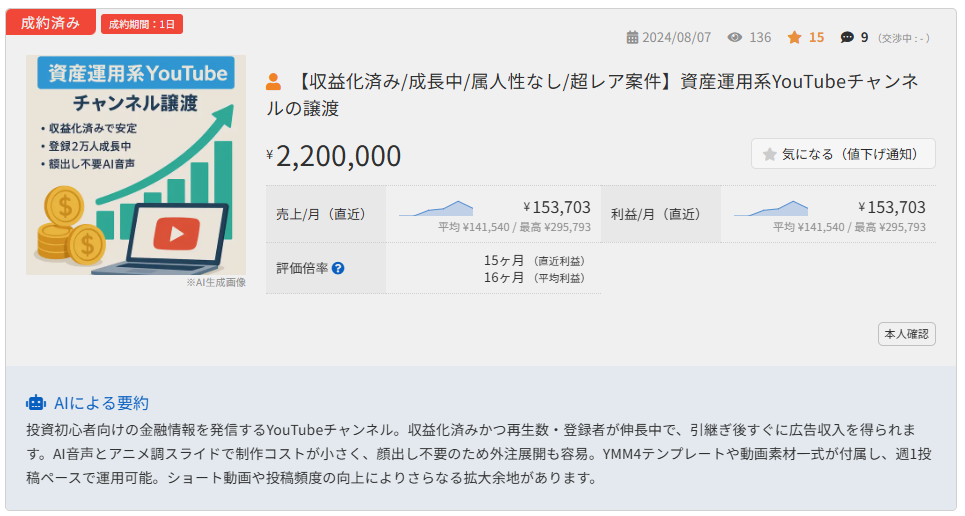This screenshot has height=516, width=965.
Task: Click the orange seller person icon
Action: [x=274, y=82]
